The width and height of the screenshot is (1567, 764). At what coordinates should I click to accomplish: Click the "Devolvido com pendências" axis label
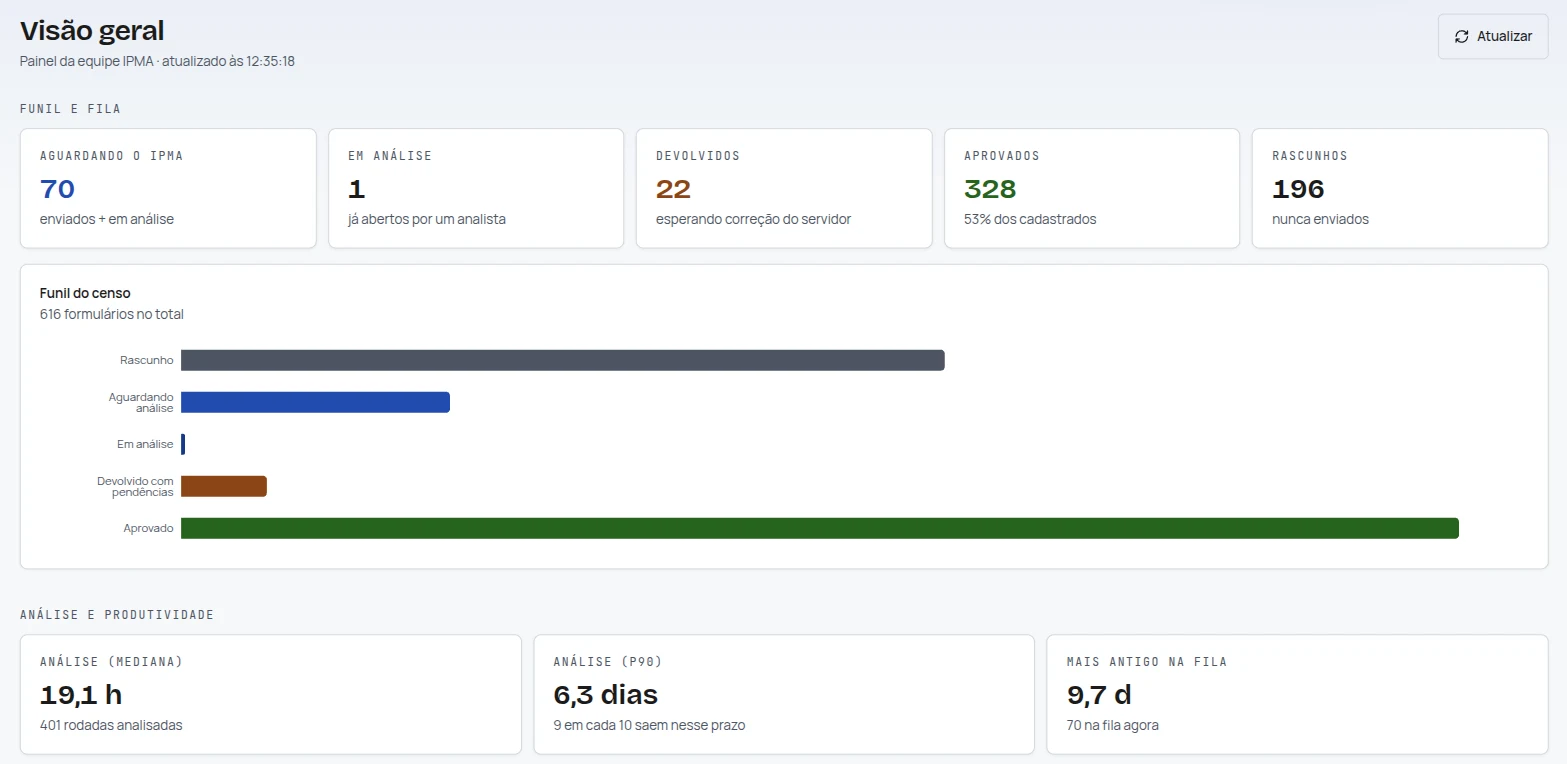[135, 486]
